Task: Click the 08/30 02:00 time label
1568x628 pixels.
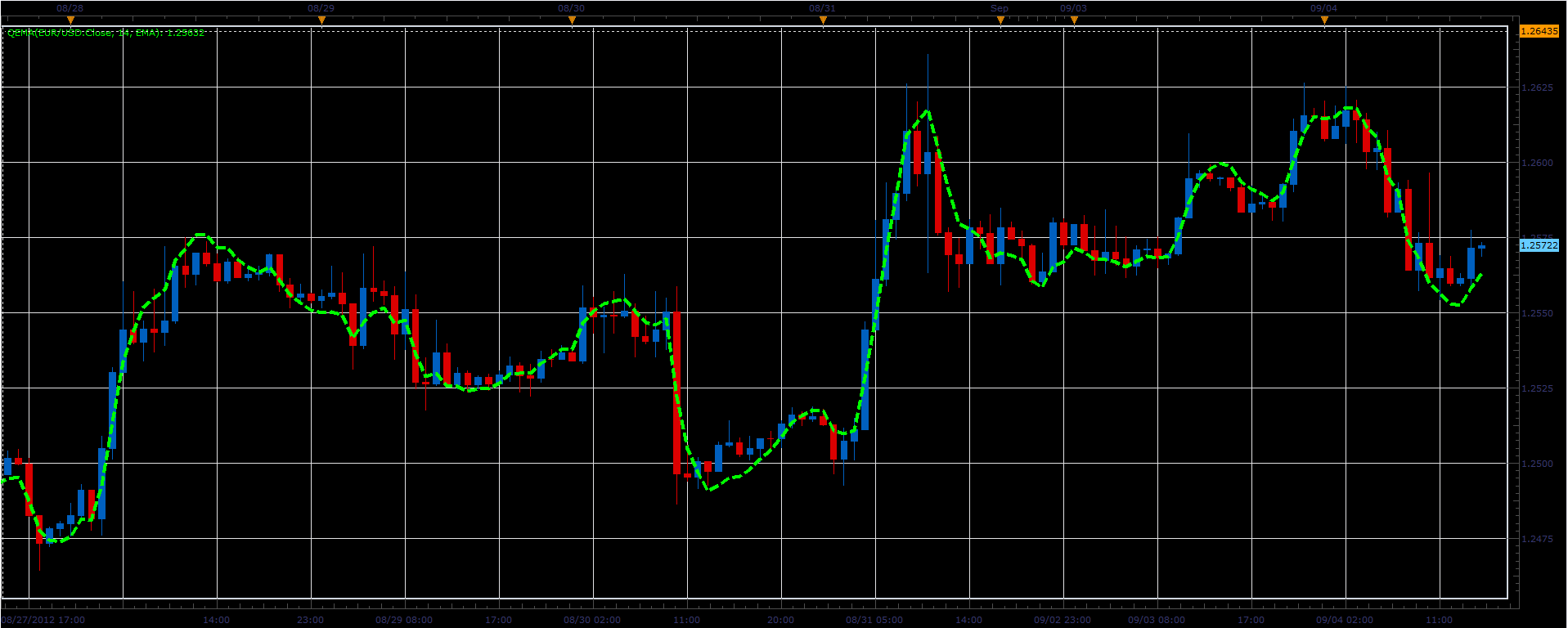Action: tap(592, 620)
